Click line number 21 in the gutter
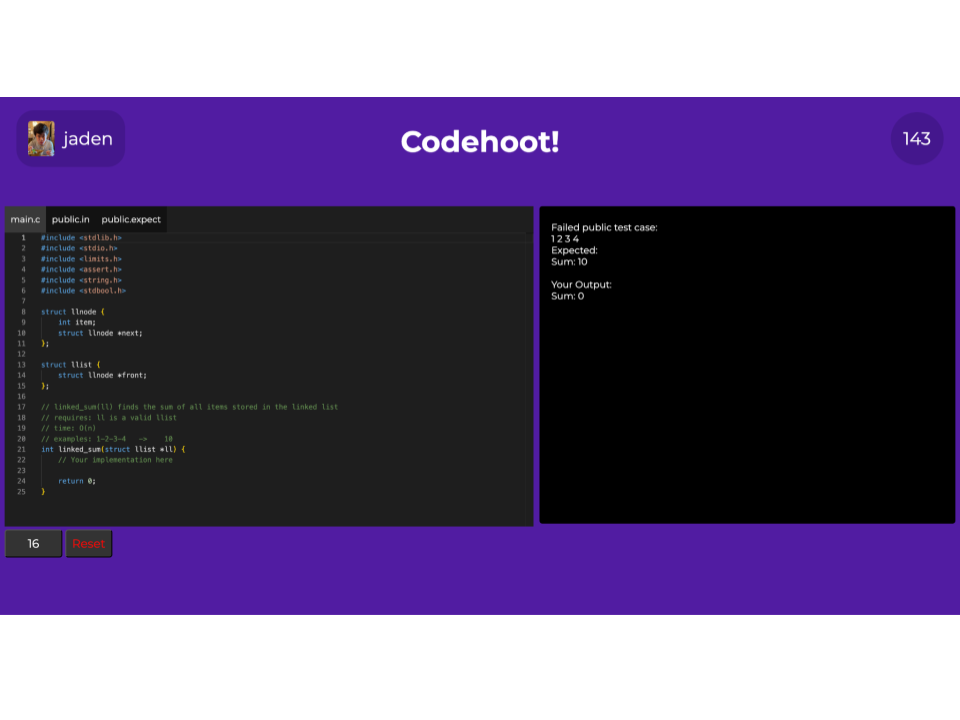The width and height of the screenshot is (960, 720). coord(21,449)
